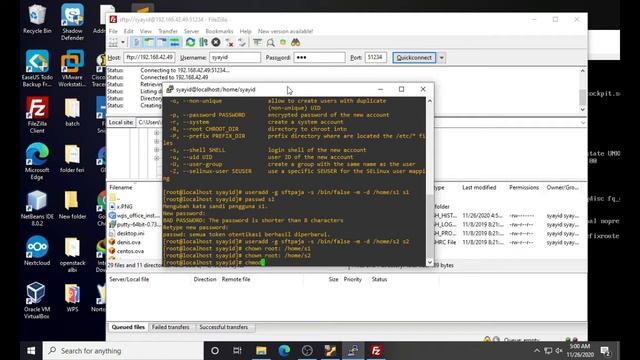Open Oracle VM VirtualBox desktop icon
The image size is (640, 360).
click(36, 300)
